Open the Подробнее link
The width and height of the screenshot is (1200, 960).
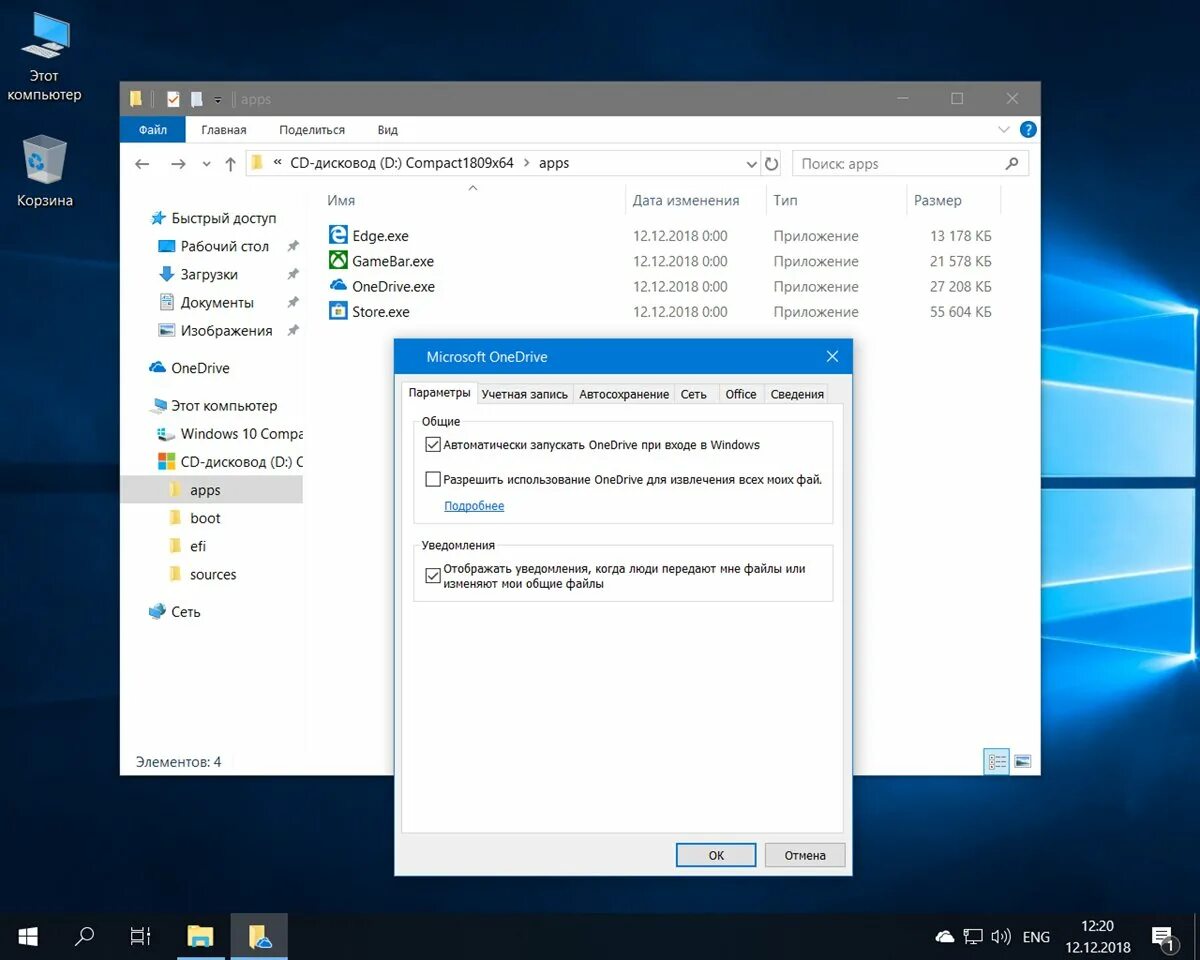pyautogui.click(x=474, y=506)
